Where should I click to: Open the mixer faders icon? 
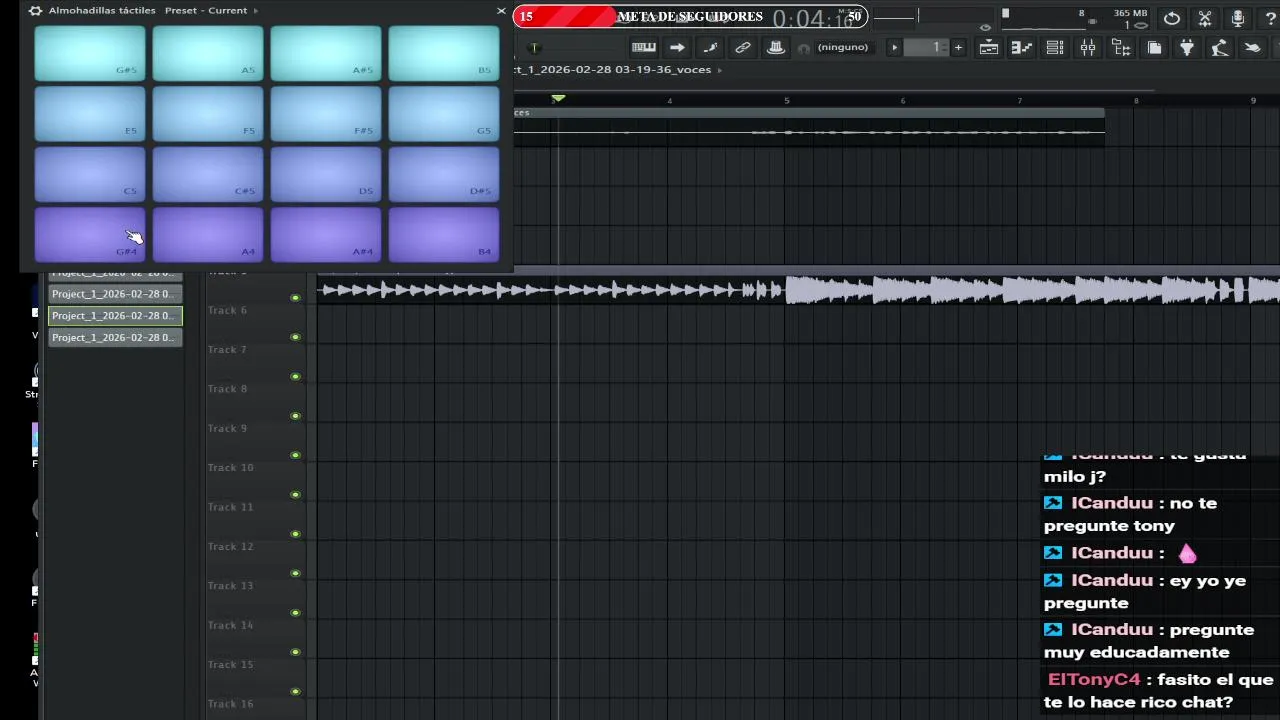coord(1088,47)
